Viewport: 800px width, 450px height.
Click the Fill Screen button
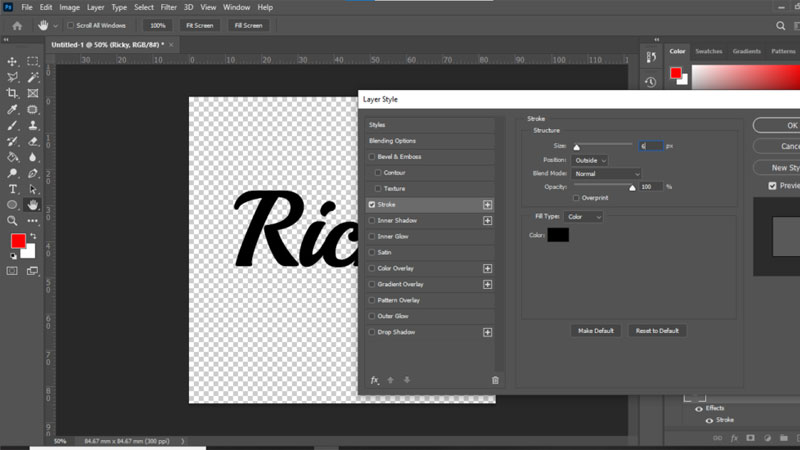248,26
